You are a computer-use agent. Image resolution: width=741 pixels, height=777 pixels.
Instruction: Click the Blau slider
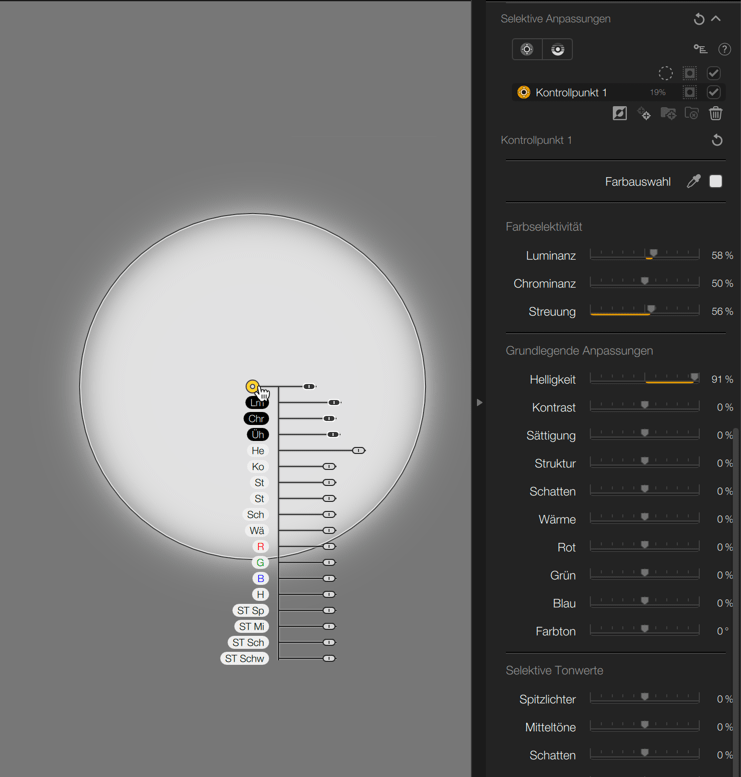tap(644, 603)
